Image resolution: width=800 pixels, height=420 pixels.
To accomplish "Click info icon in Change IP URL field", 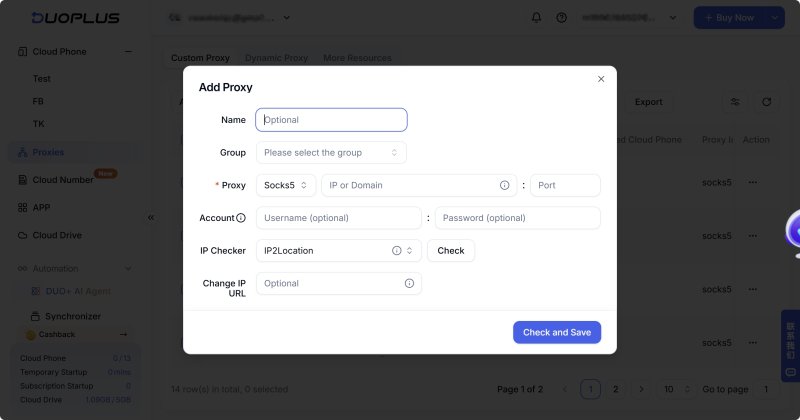I will pos(409,283).
